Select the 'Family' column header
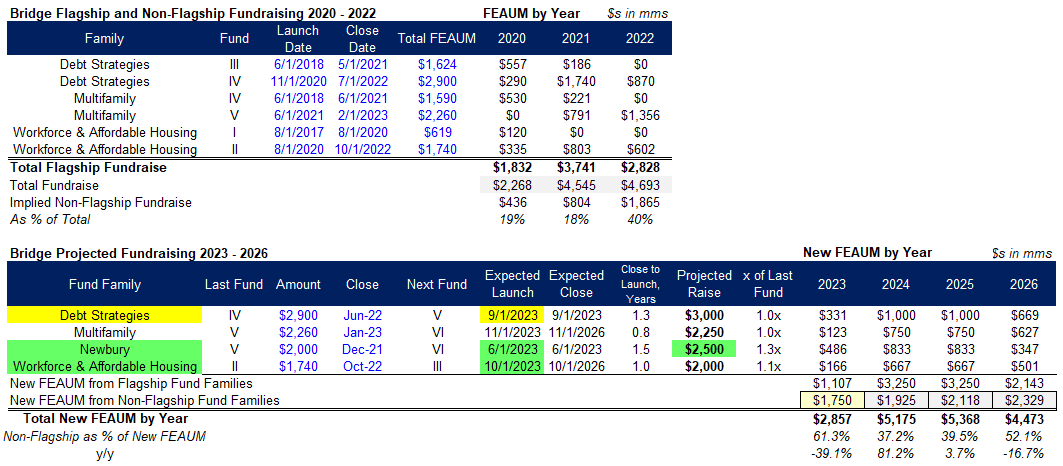 pos(104,39)
